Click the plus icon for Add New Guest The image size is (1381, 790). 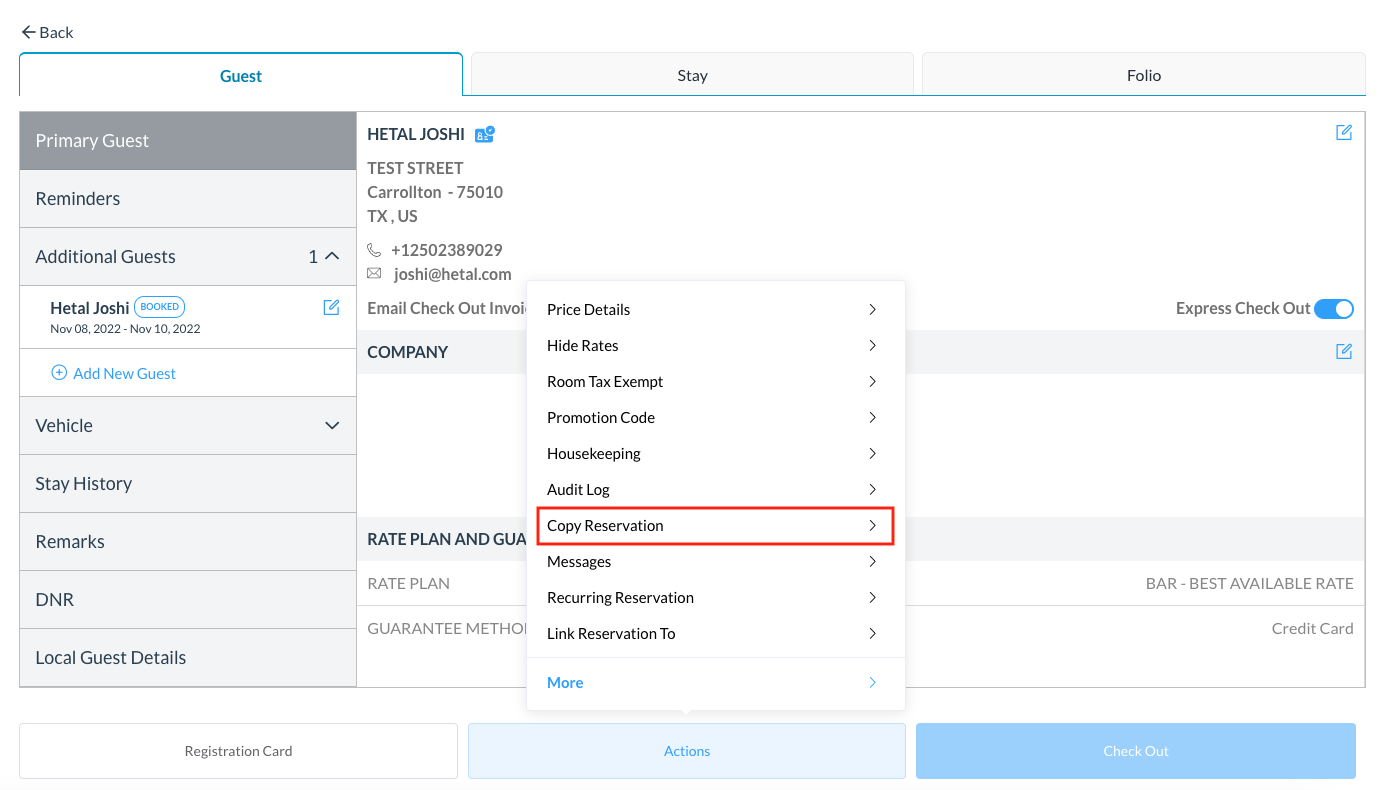(x=59, y=373)
